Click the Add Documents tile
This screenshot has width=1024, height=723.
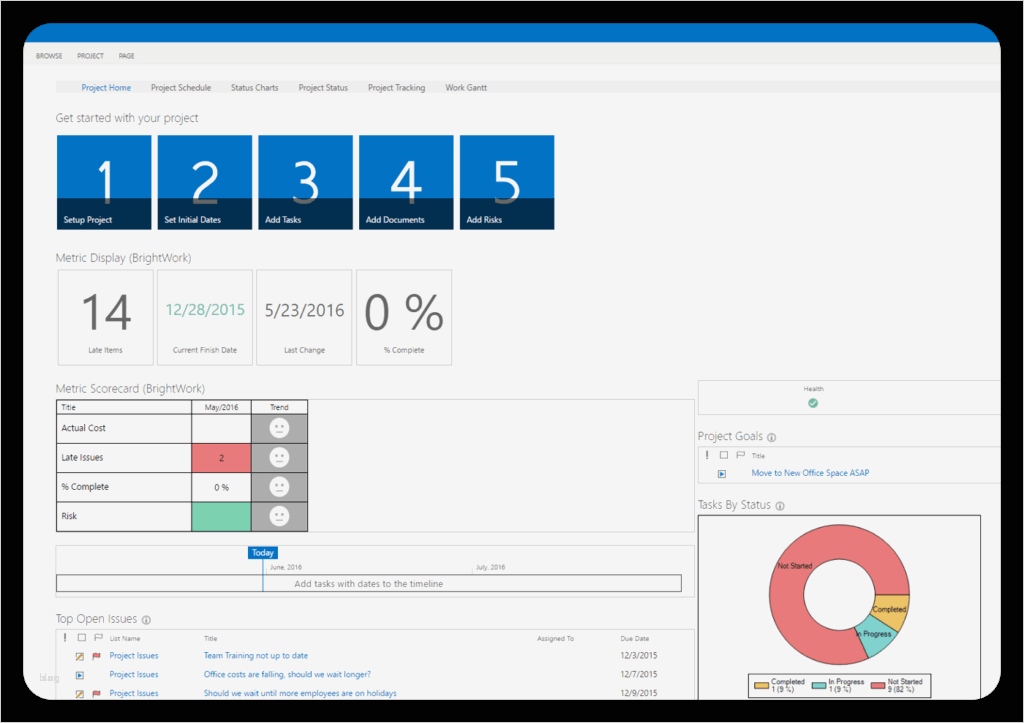tap(406, 182)
